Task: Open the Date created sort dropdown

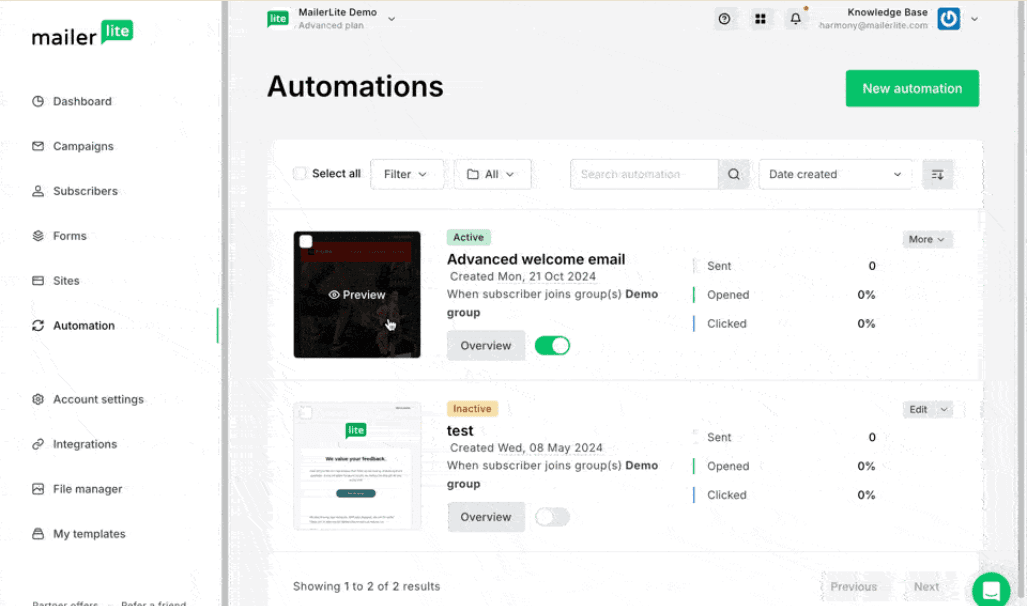Action: pyautogui.click(x=835, y=174)
